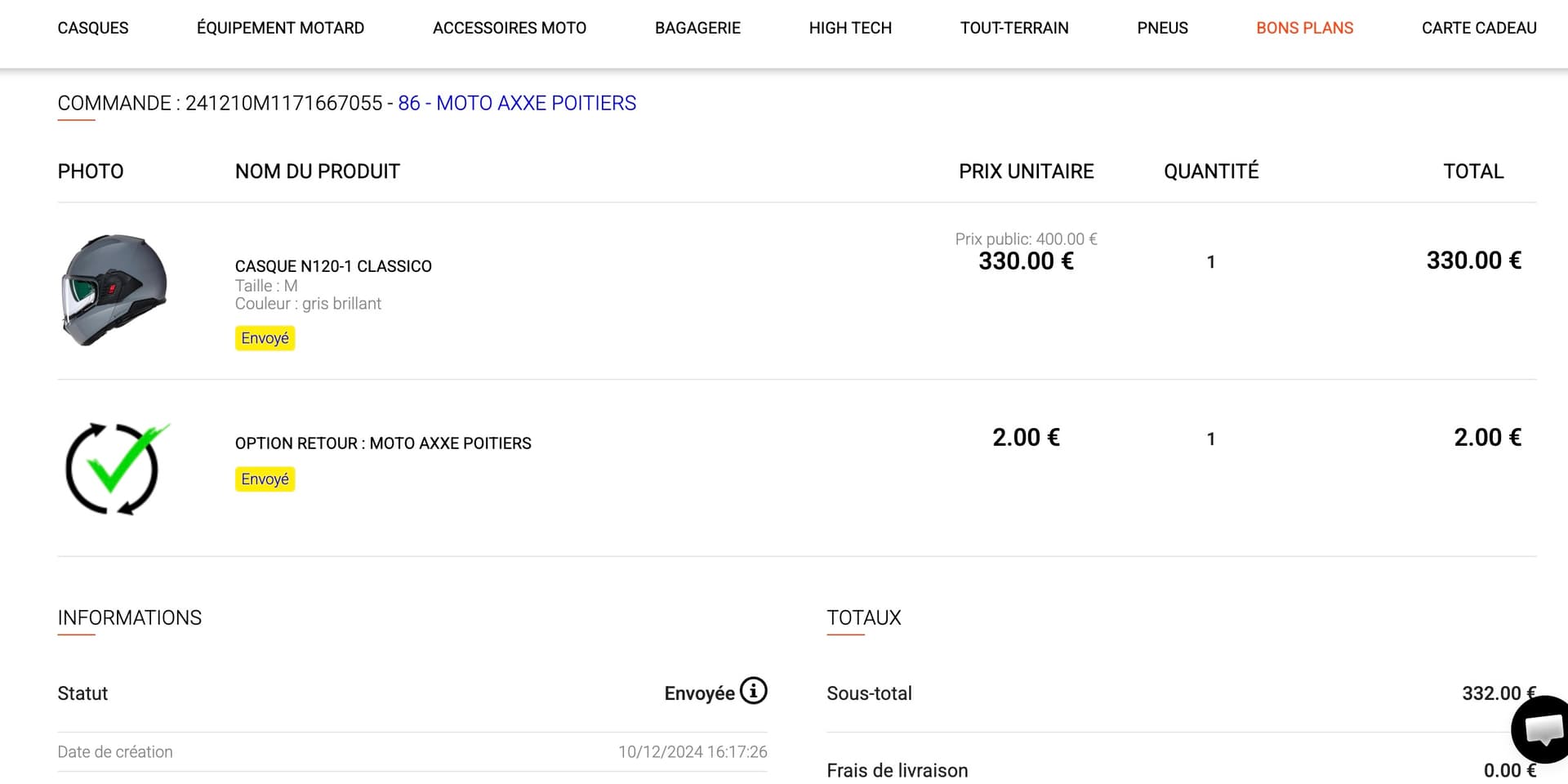Click the Envoyé badge under the helmet
The image size is (1568, 784).
click(x=265, y=338)
